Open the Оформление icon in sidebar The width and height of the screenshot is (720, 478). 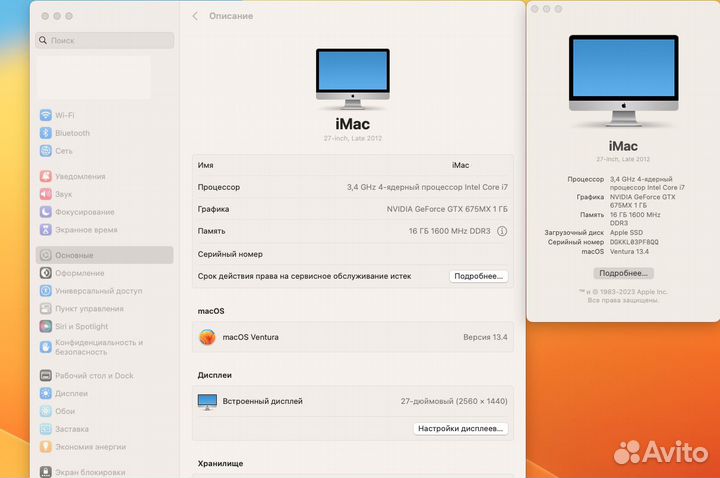coord(45,273)
